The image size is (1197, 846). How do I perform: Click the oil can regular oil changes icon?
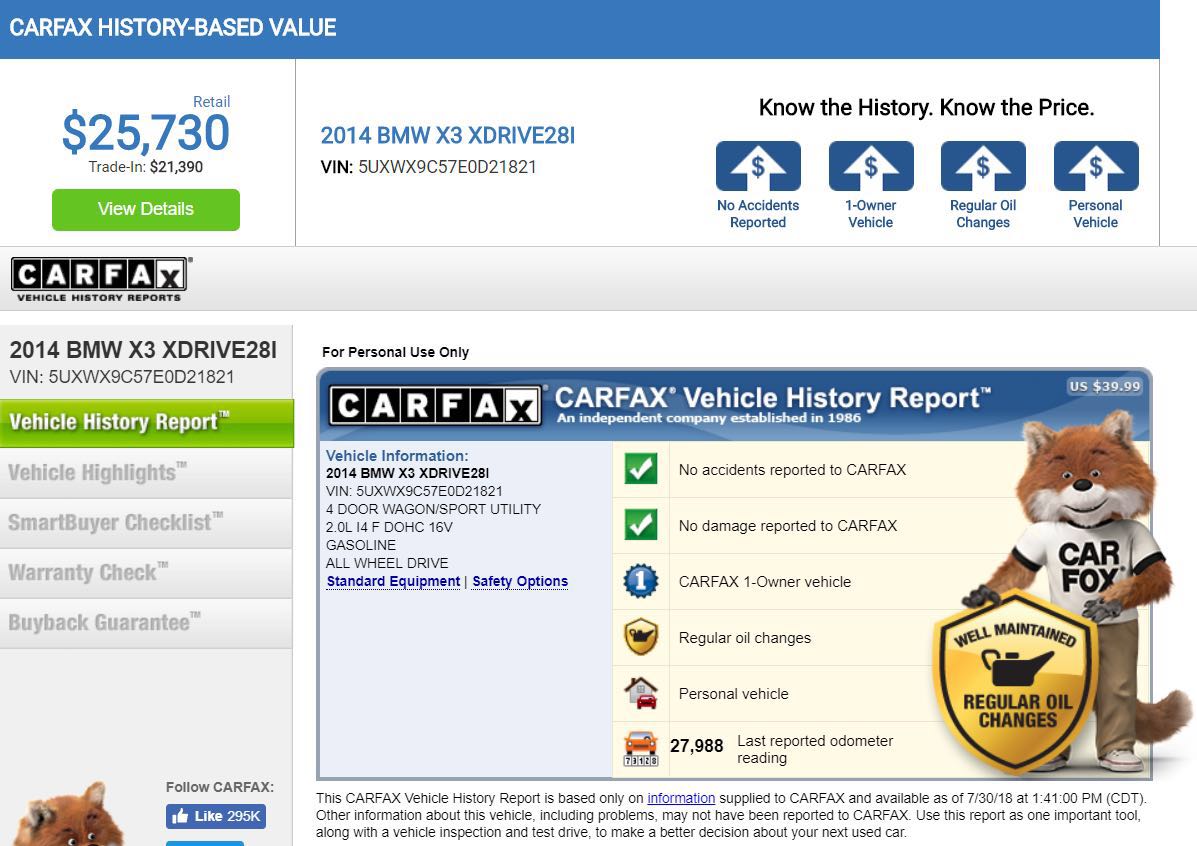[x=641, y=637]
